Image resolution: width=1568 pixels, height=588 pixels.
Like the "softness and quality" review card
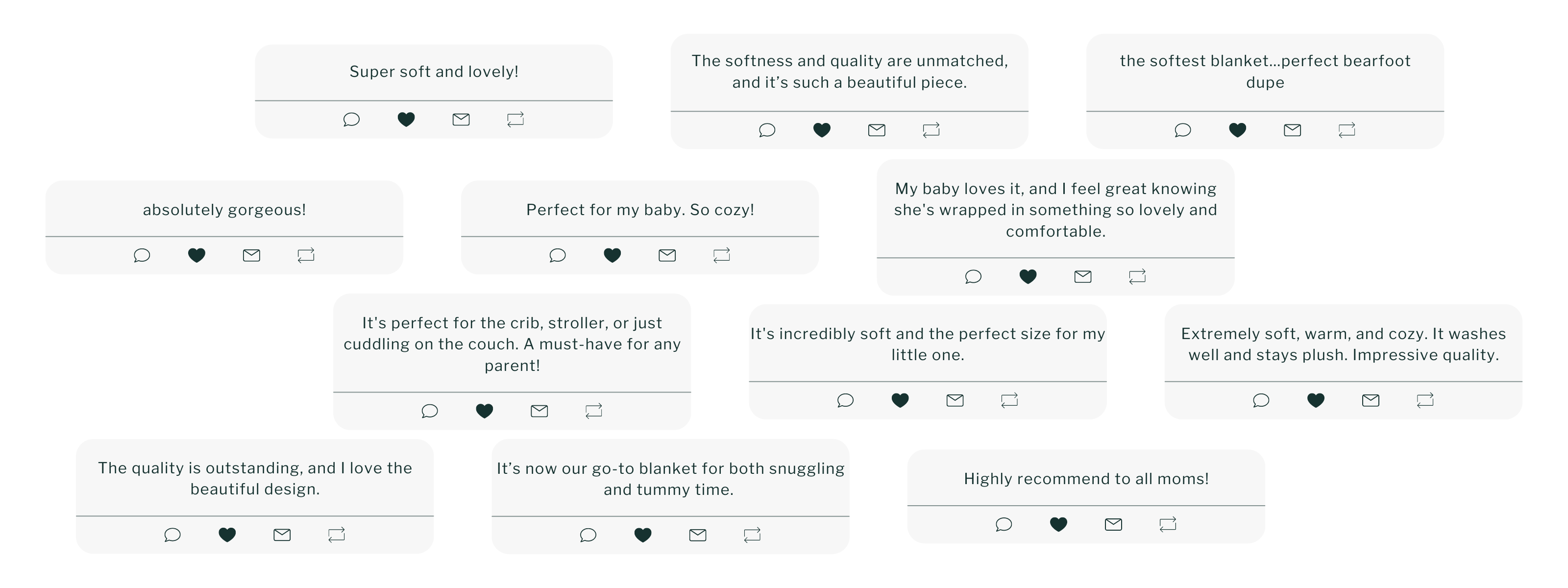pyautogui.click(x=822, y=130)
